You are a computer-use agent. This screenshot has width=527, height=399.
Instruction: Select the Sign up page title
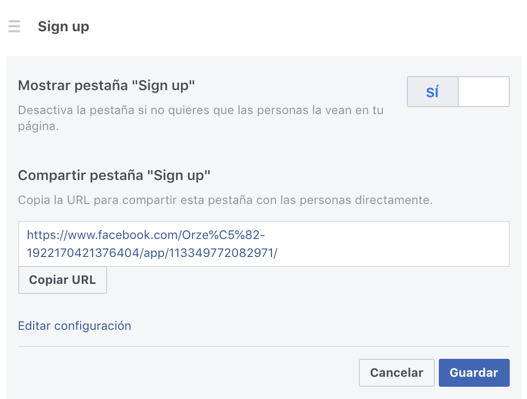(x=64, y=27)
